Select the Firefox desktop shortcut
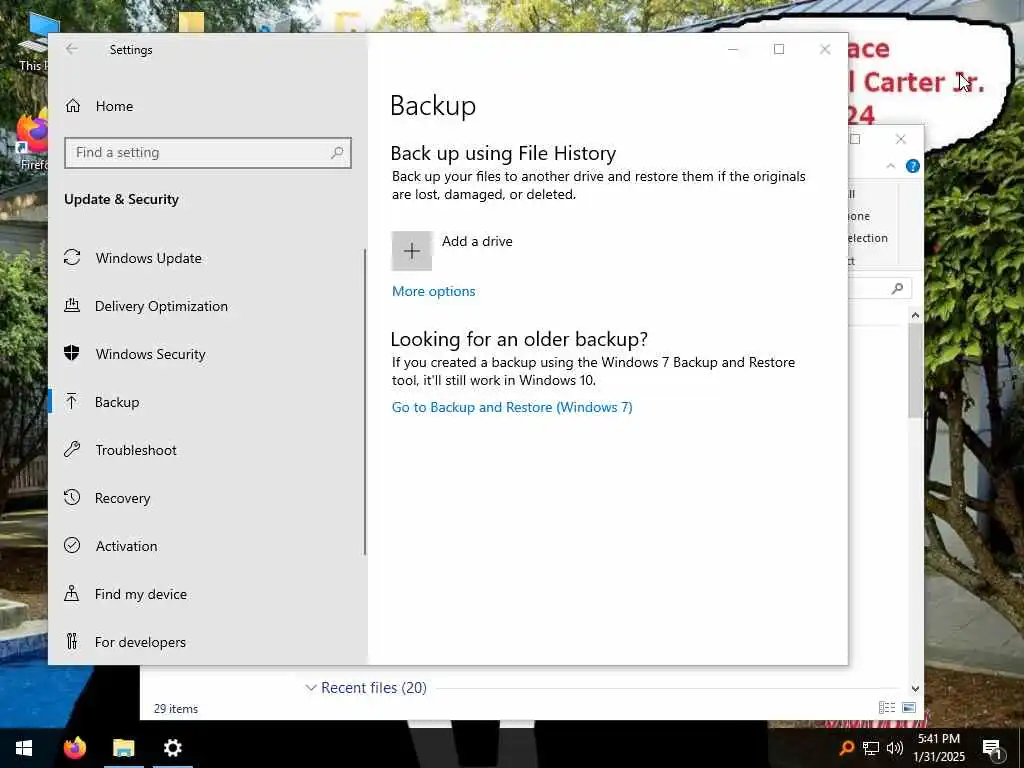Screen dimensions: 1024x768 32,140
